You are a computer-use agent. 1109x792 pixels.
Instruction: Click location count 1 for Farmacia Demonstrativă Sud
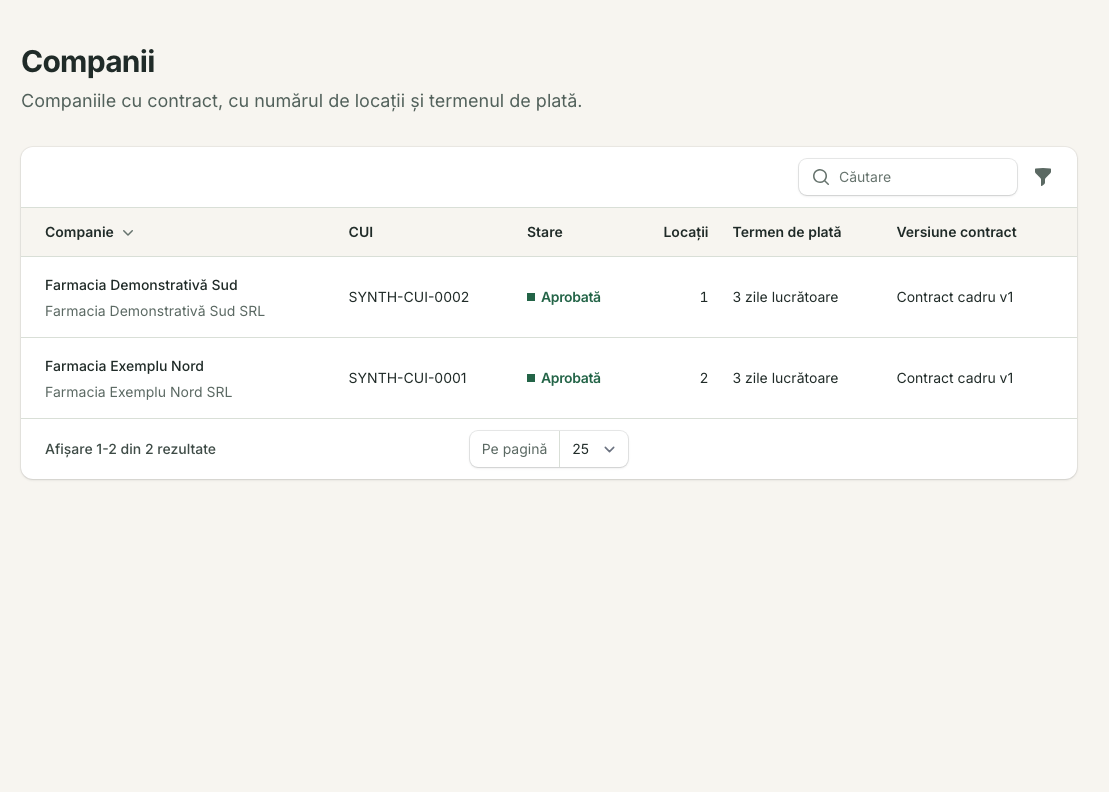pos(704,297)
